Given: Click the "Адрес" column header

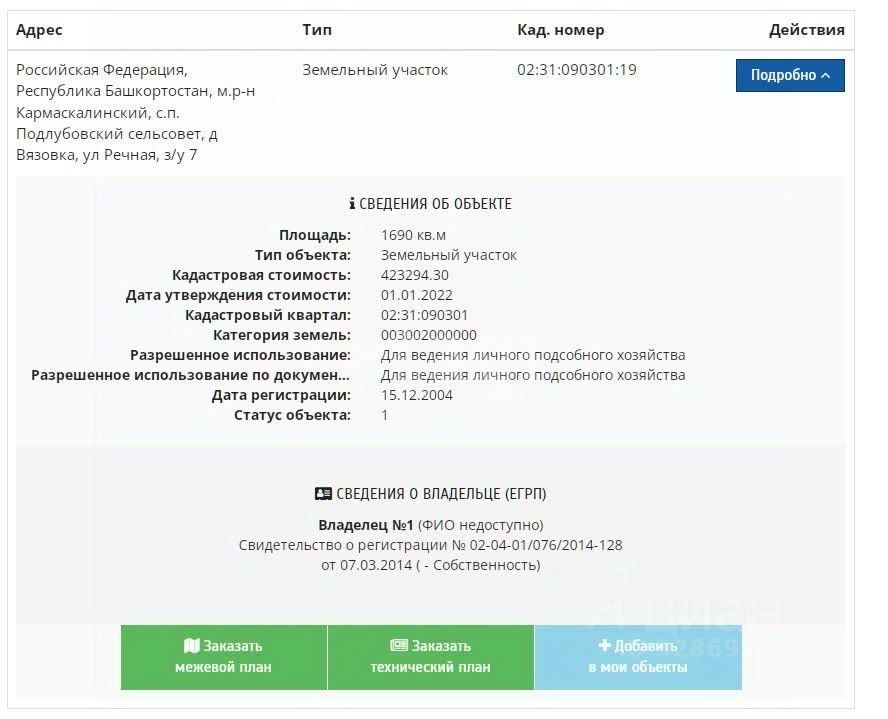Looking at the screenshot, I should click(39, 30).
